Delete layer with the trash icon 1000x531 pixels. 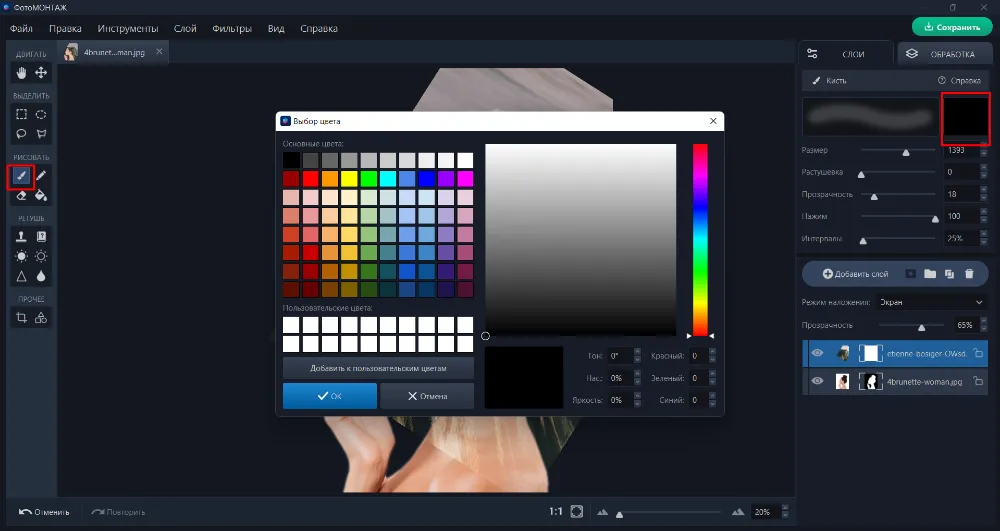(968, 273)
